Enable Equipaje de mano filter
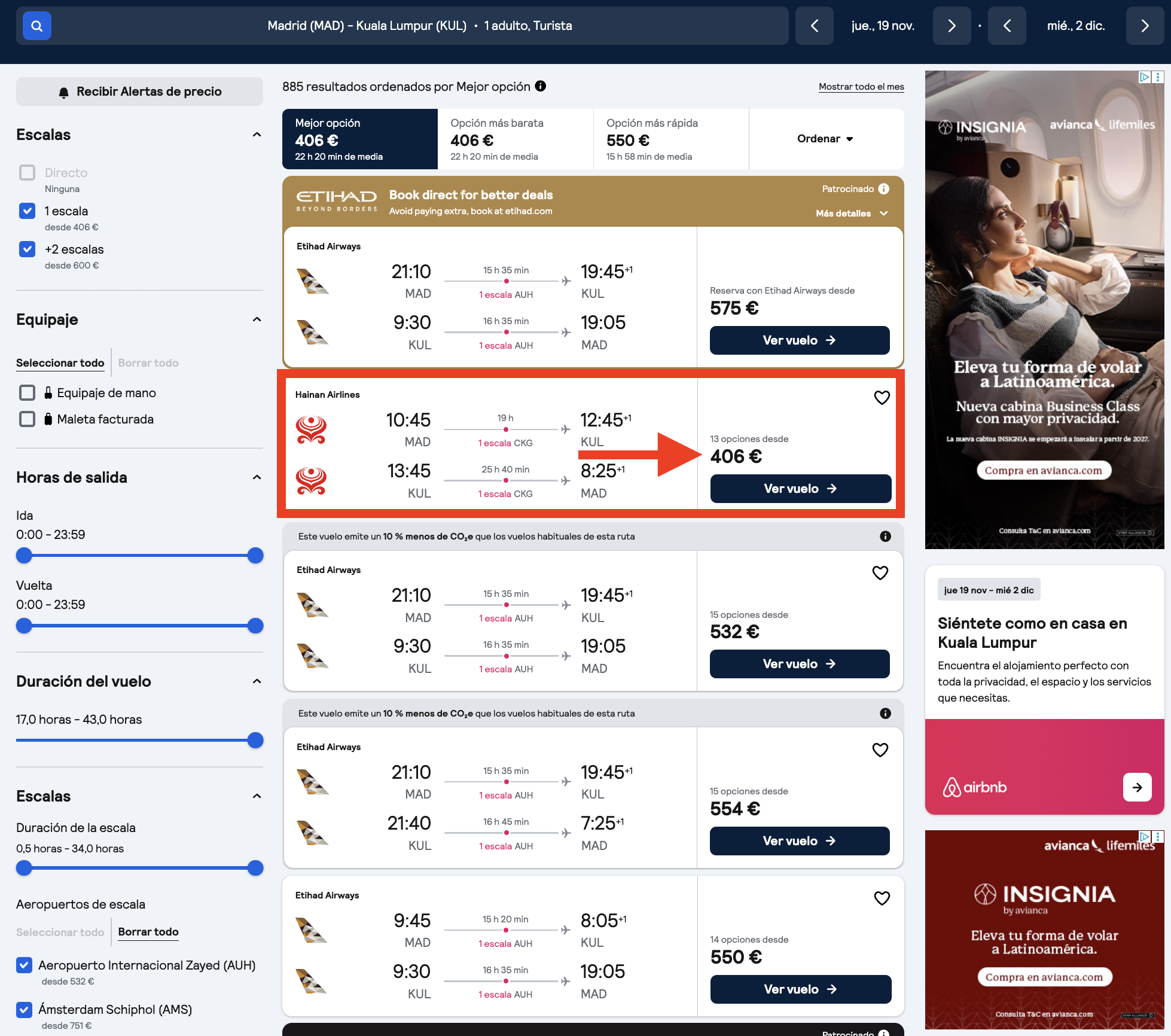Screen dimensions: 1171x1036 (x=27, y=392)
